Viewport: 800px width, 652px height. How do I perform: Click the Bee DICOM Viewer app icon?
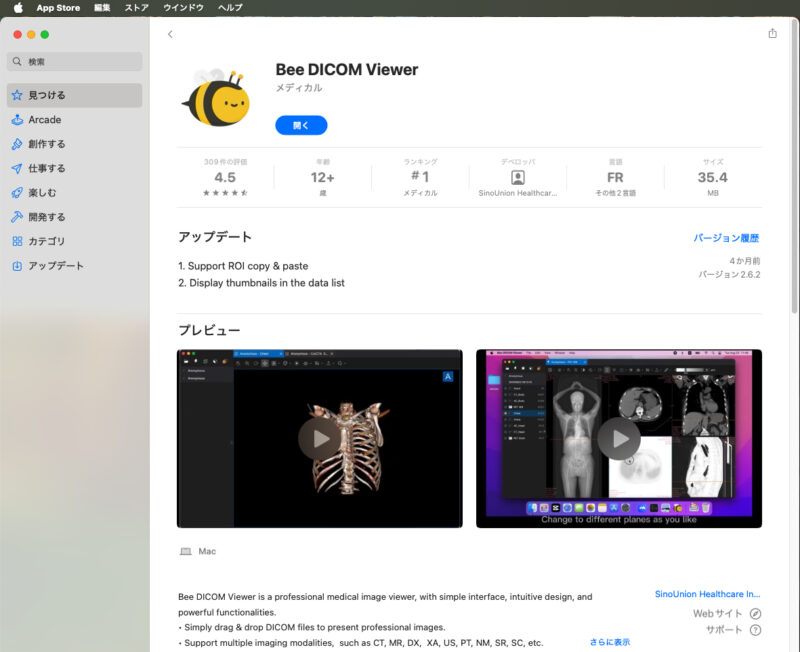pos(216,98)
